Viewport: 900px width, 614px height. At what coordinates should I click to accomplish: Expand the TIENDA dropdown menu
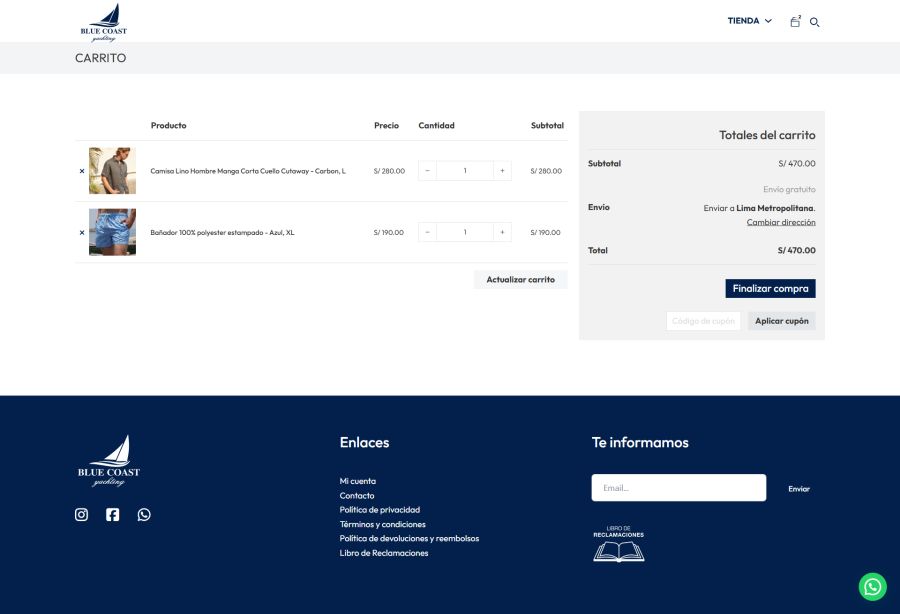coord(748,20)
